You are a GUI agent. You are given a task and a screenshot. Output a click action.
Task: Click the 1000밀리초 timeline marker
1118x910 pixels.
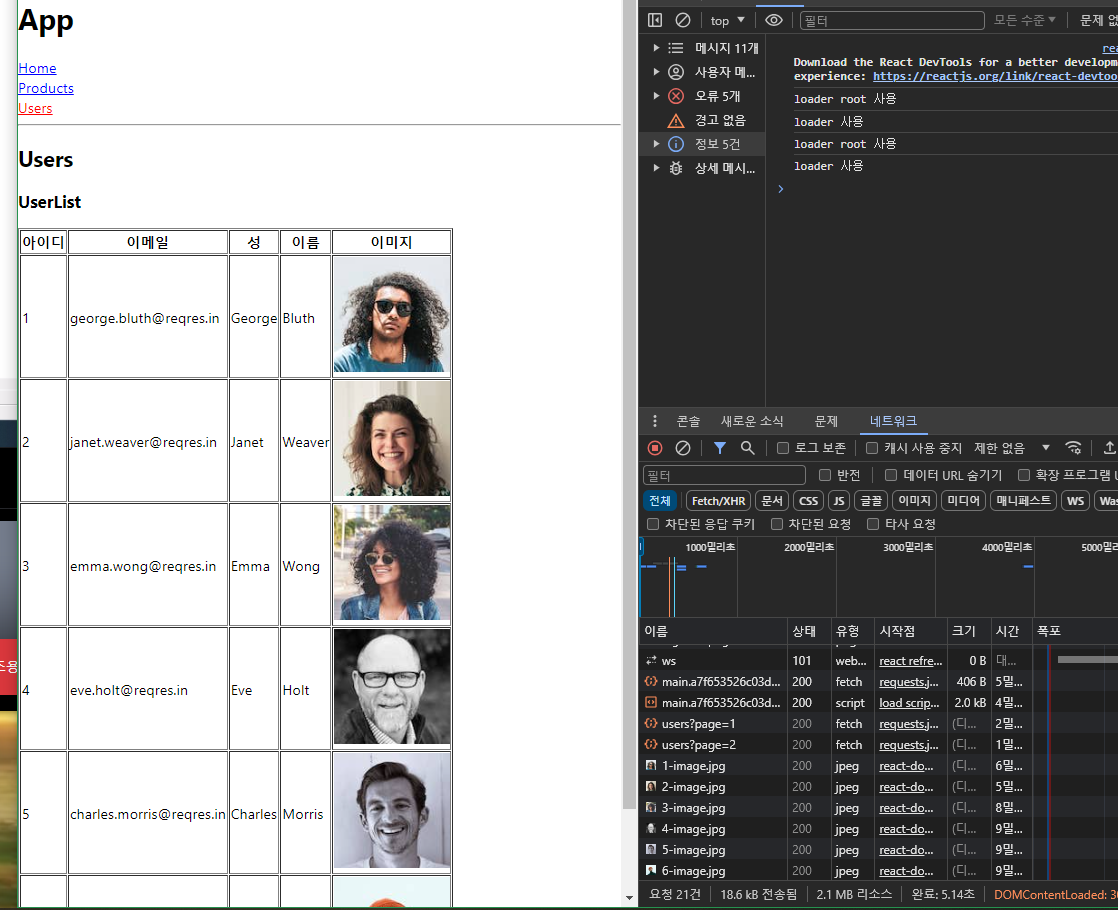[709, 547]
